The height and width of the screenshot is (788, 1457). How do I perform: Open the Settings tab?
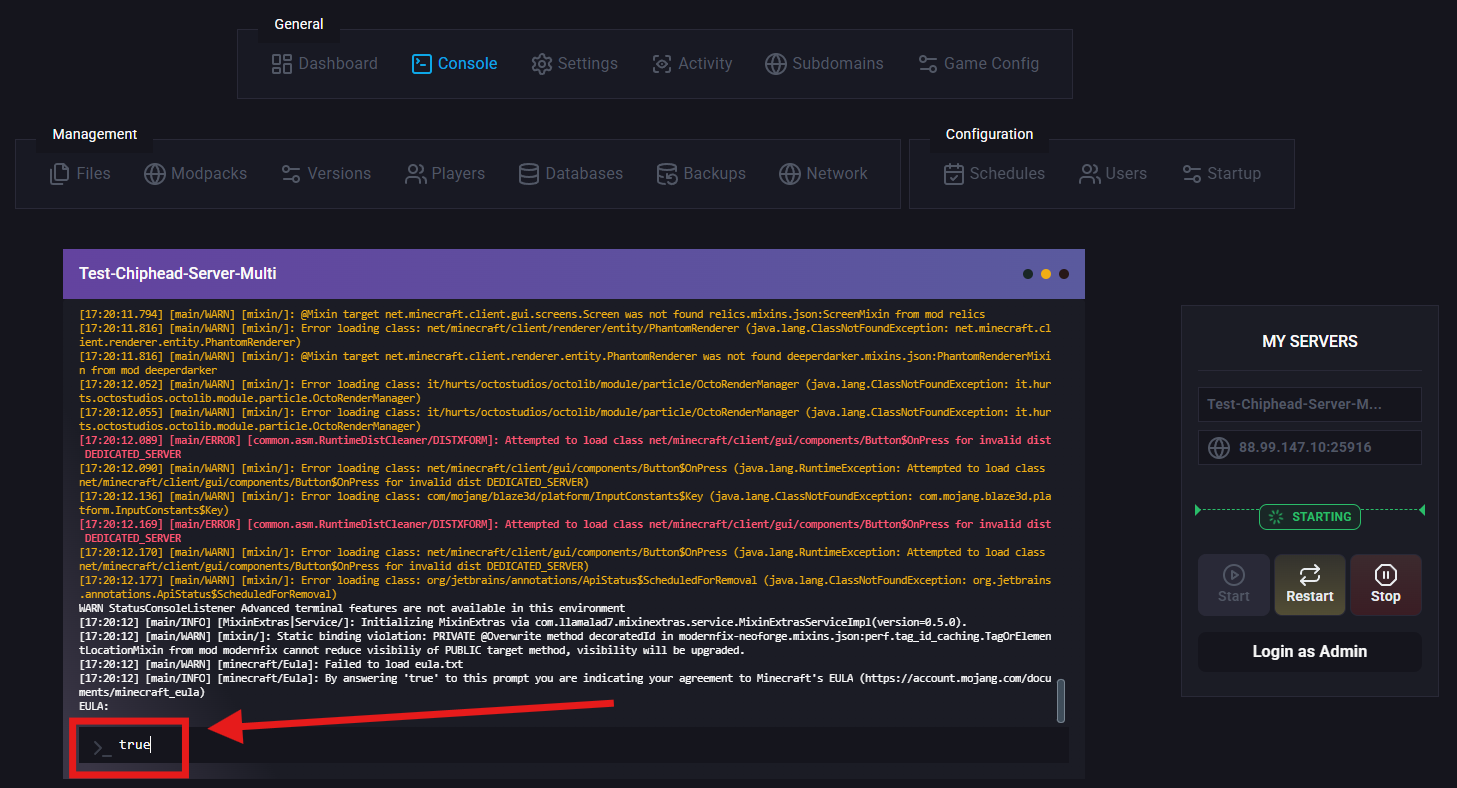tap(575, 64)
